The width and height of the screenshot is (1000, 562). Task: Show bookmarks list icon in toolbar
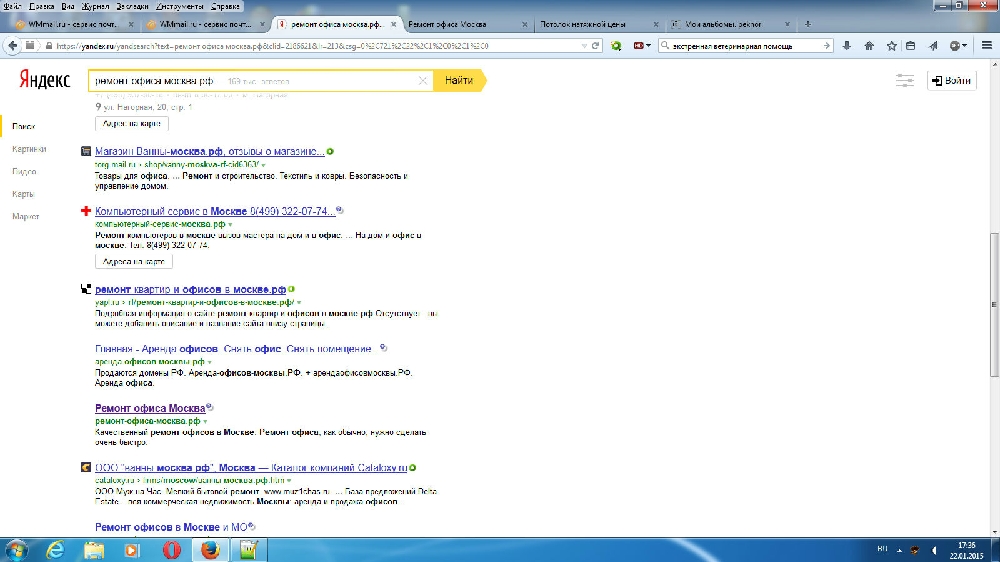911,46
